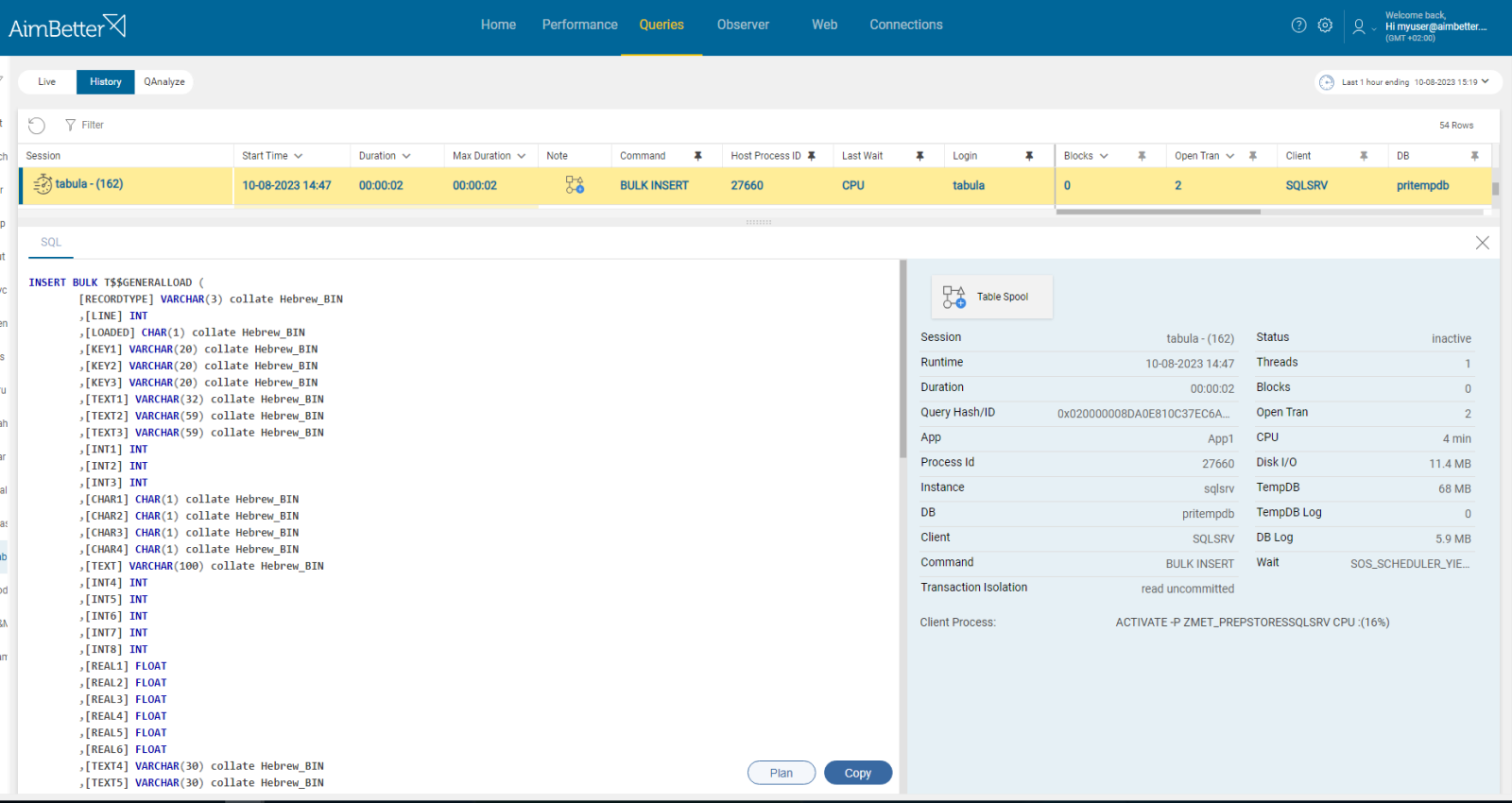
Task: Pin the Client column
Action: pos(1364,156)
